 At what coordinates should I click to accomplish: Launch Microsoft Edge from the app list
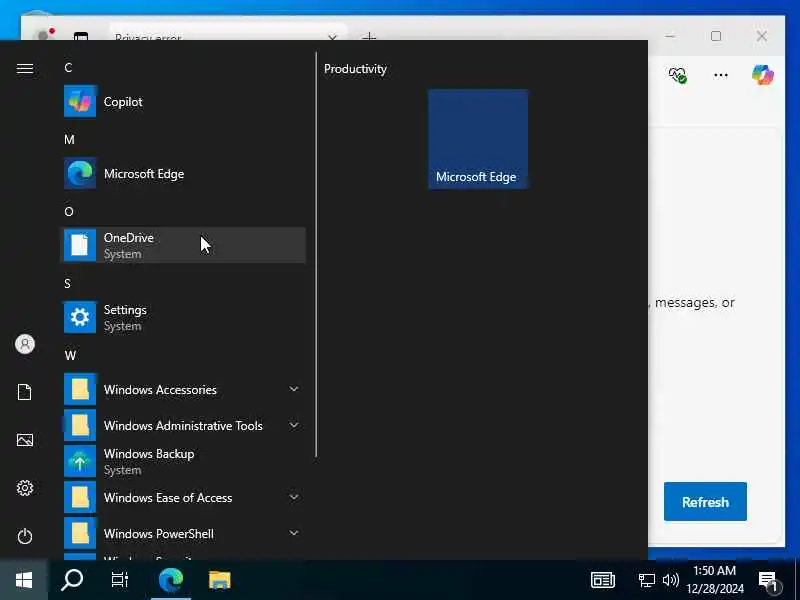pos(184,174)
